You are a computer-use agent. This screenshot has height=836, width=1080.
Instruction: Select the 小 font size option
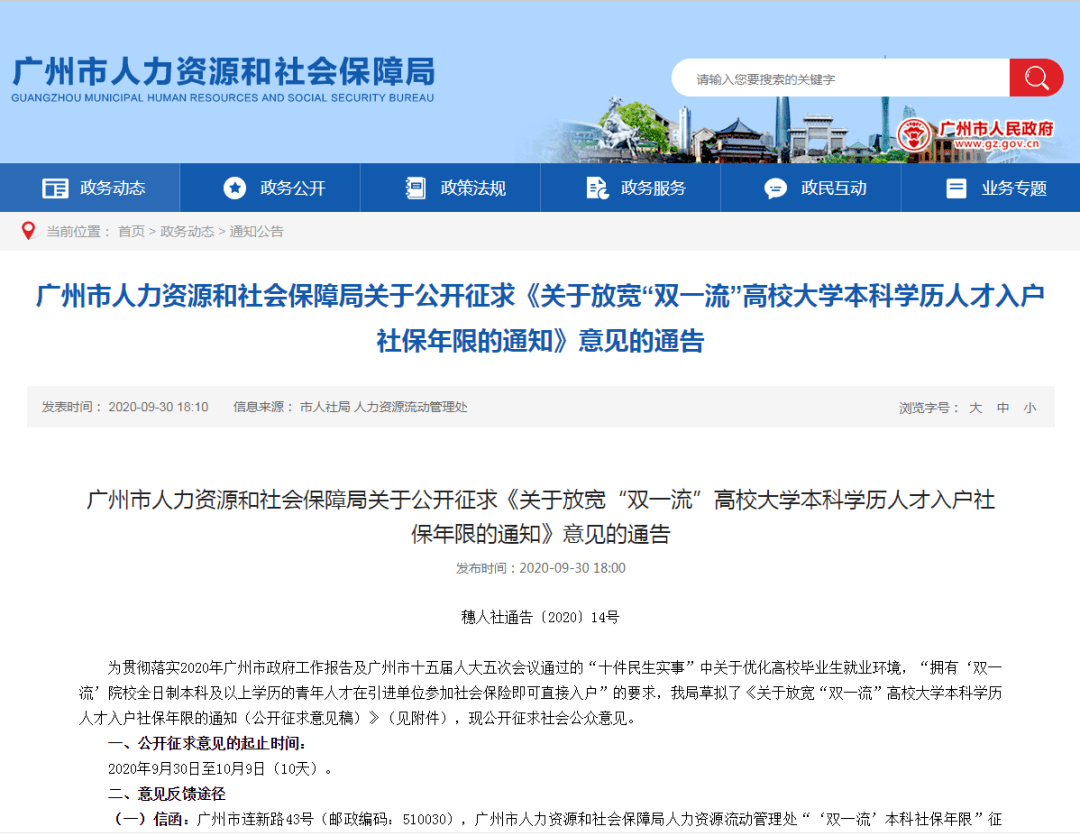[1030, 407]
